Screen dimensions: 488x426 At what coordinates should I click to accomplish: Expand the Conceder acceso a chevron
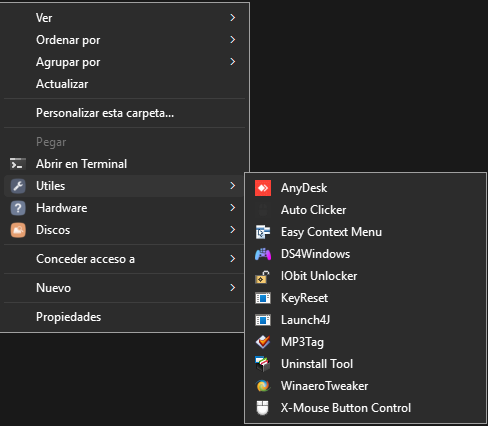tap(233, 259)
